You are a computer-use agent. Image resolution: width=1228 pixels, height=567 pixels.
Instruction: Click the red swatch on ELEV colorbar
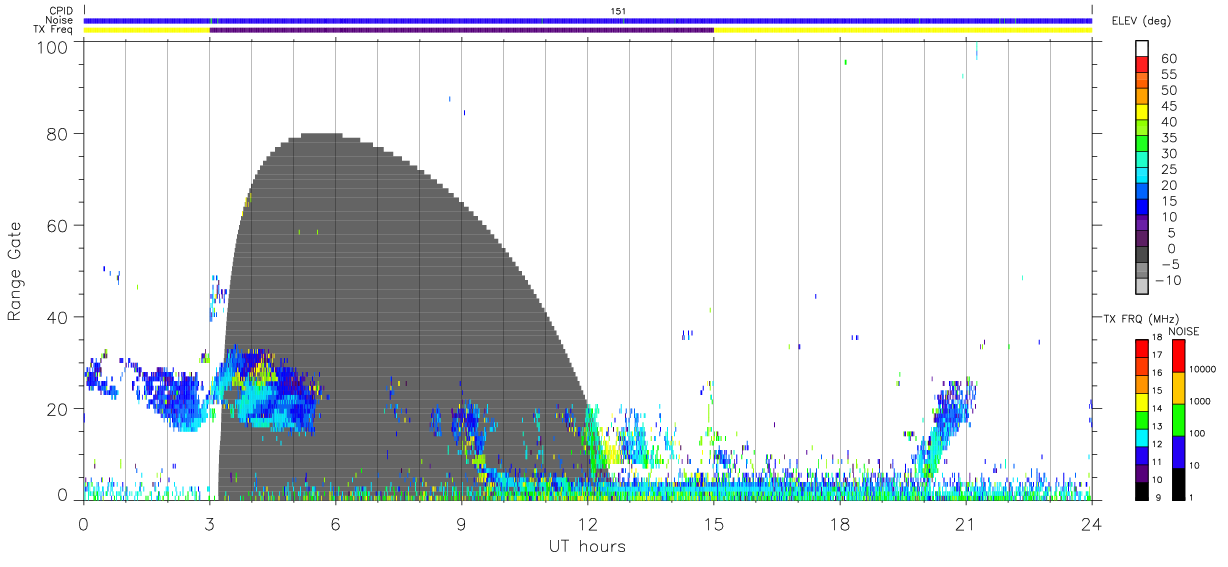pos(1142,64)
